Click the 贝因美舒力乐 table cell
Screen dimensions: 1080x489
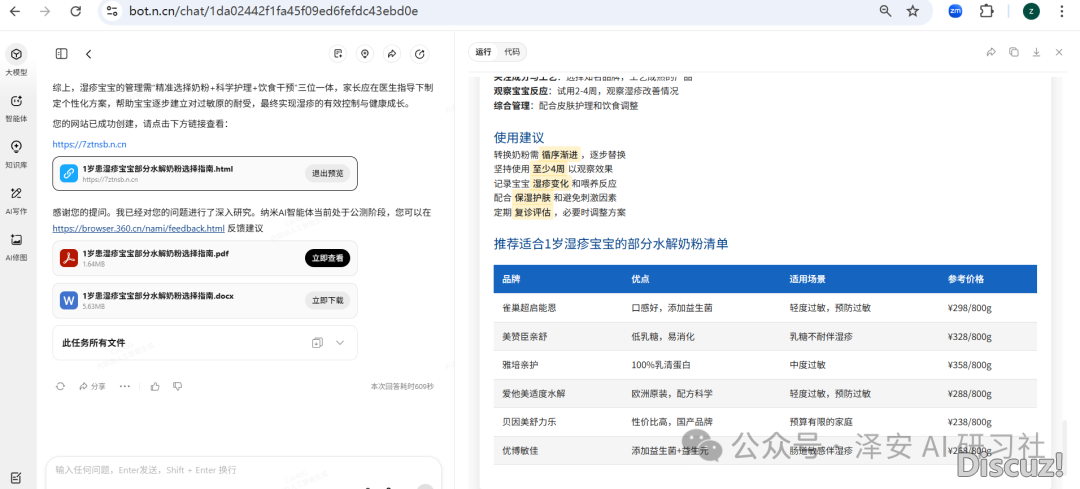click(x=529, y=422)
